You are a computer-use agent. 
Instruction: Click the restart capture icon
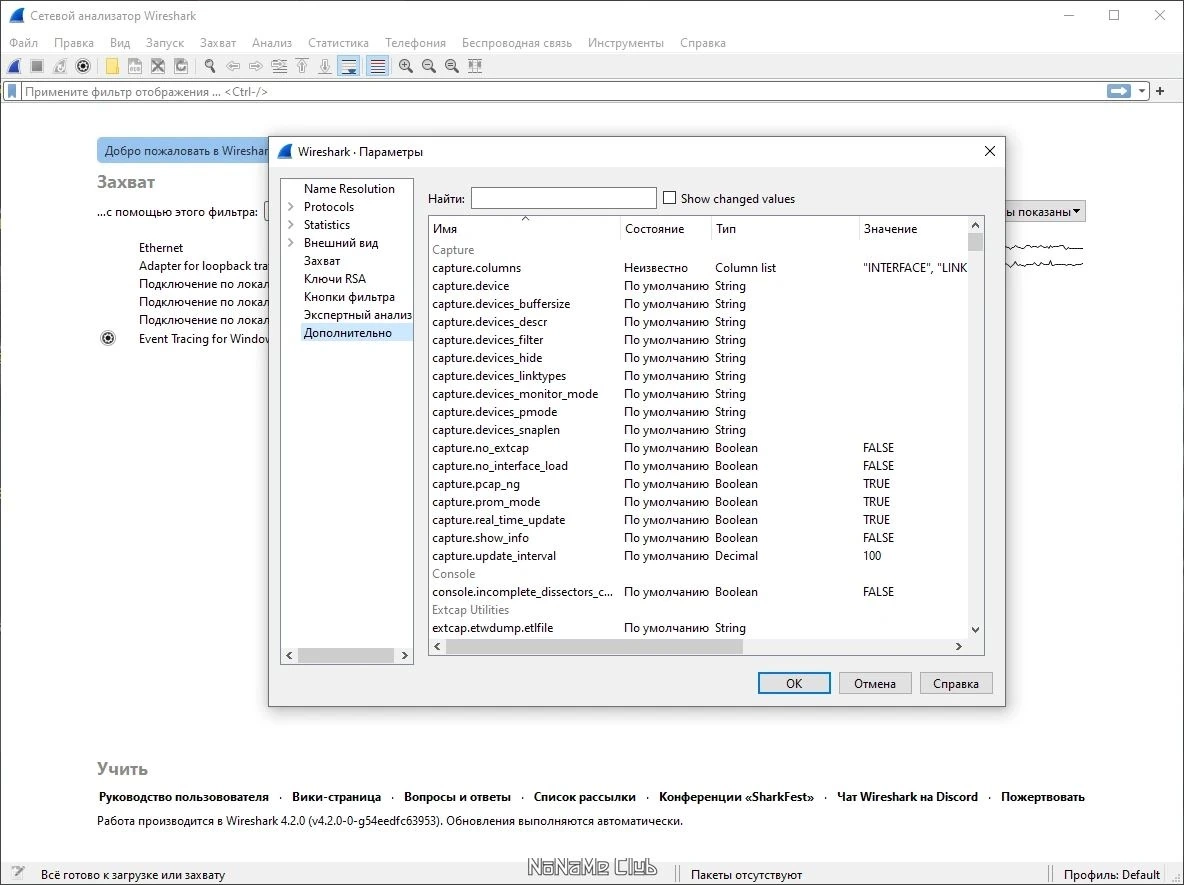pyautogui.click(x=60, y=66)
